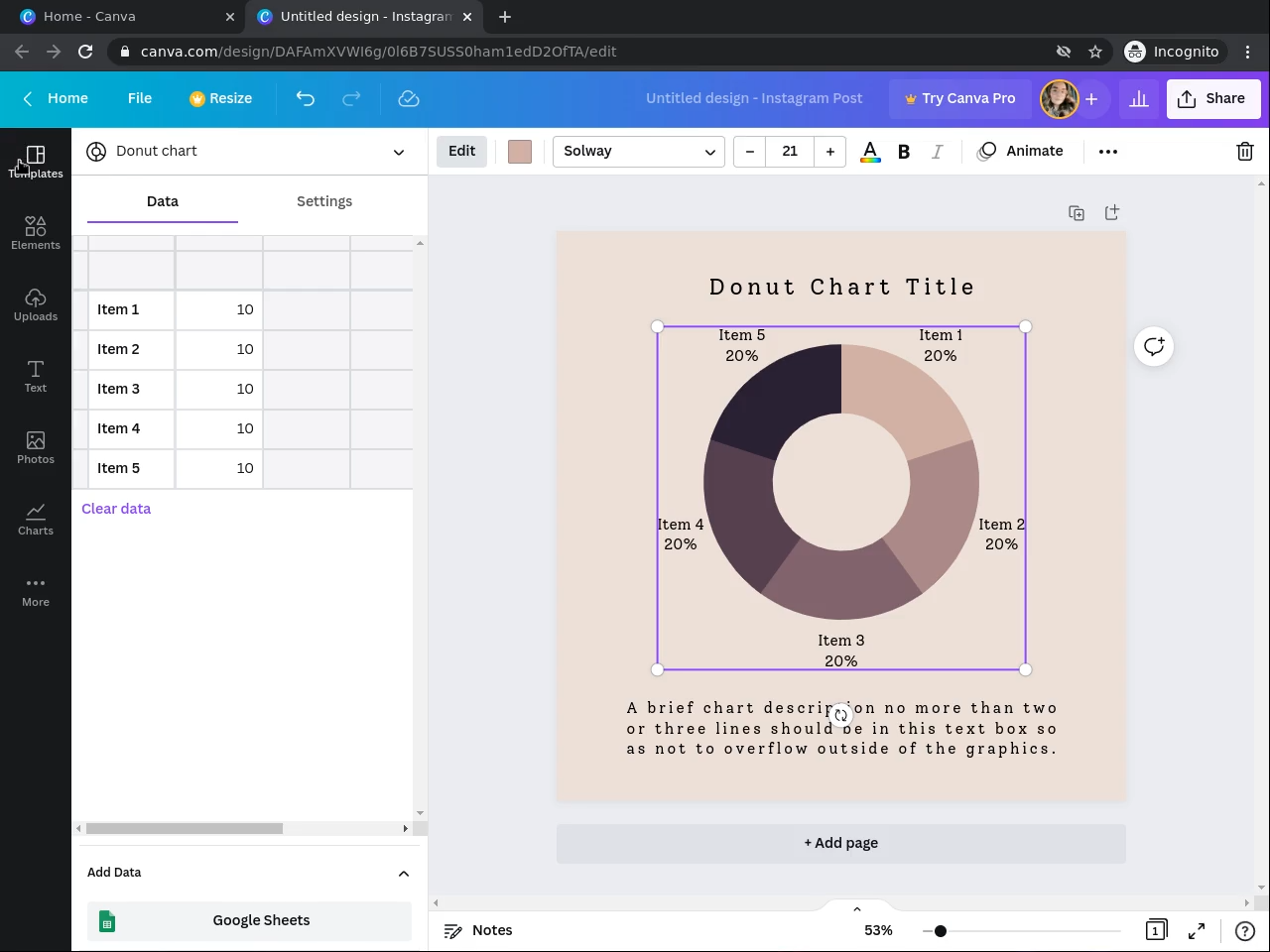The width and height of the screenshot is (1270, 952).
Task: Open the More sidebar options
Action: click(x=36, y=590)
